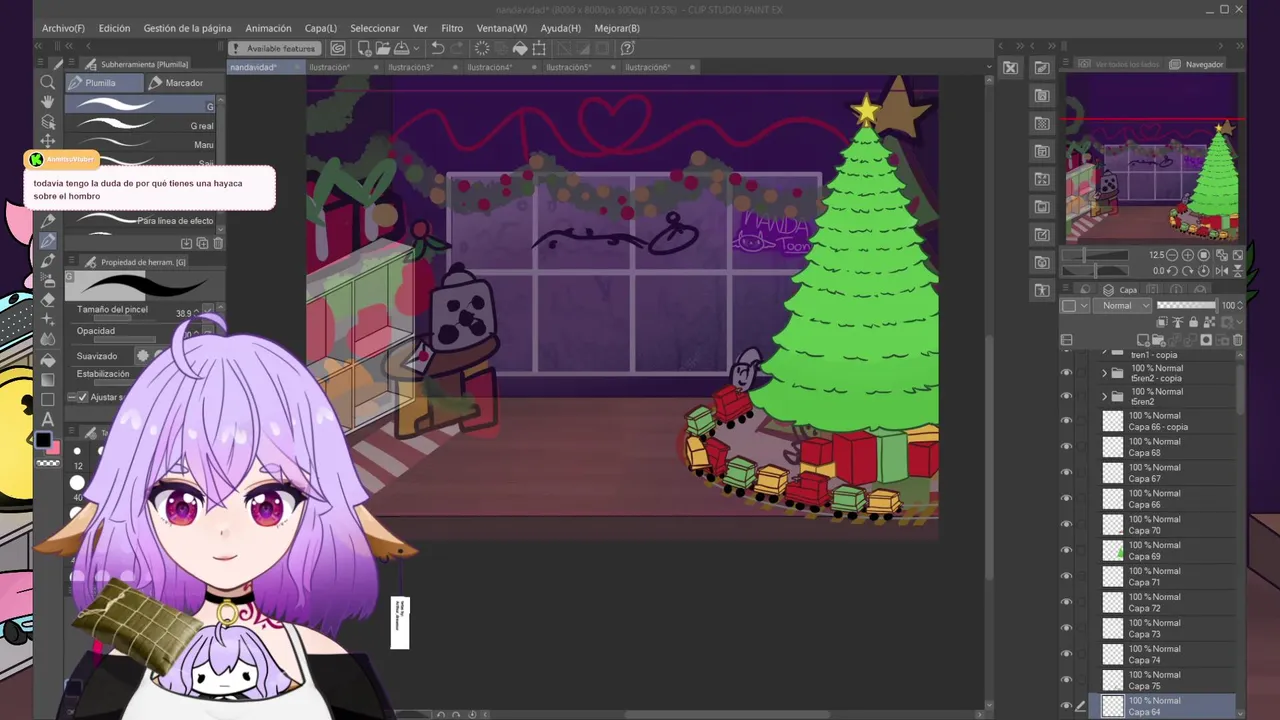The image size is (1280, 720).
Task: Open the Capa(L) menu
Action: (x=321, y=28)
